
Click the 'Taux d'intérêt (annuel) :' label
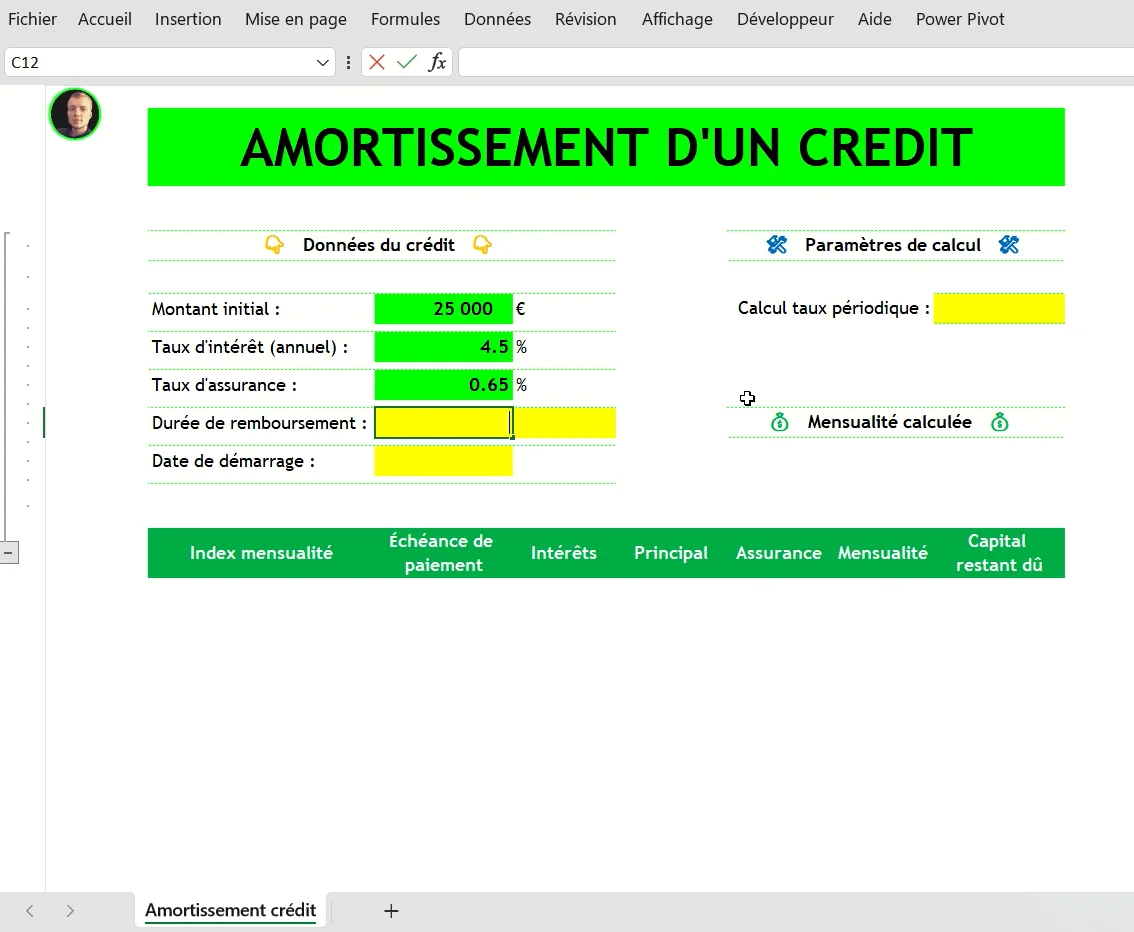tap(250, 347)
